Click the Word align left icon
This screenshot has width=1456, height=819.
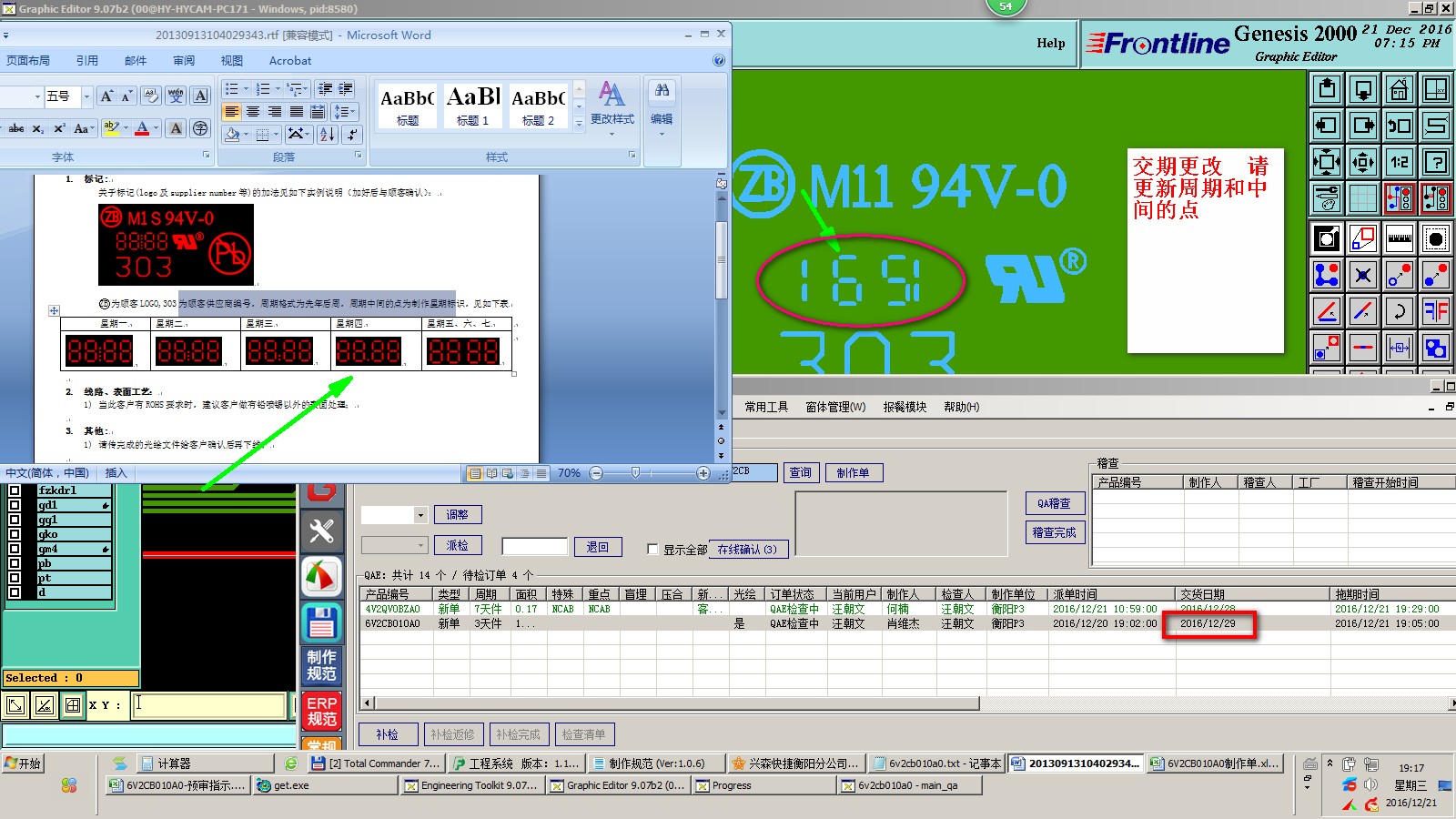(x=232, y=112)
